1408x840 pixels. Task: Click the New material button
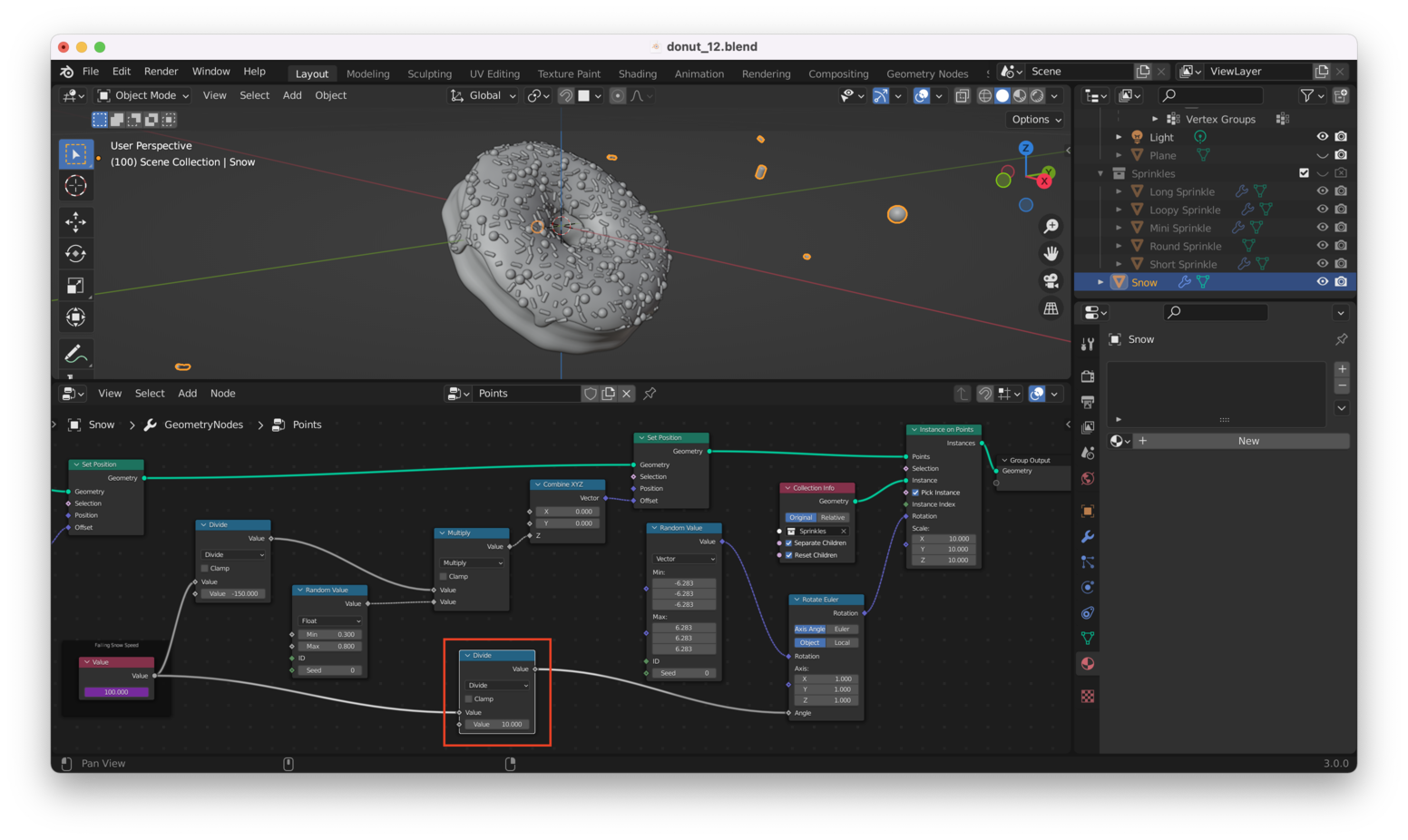point(1247,441)
